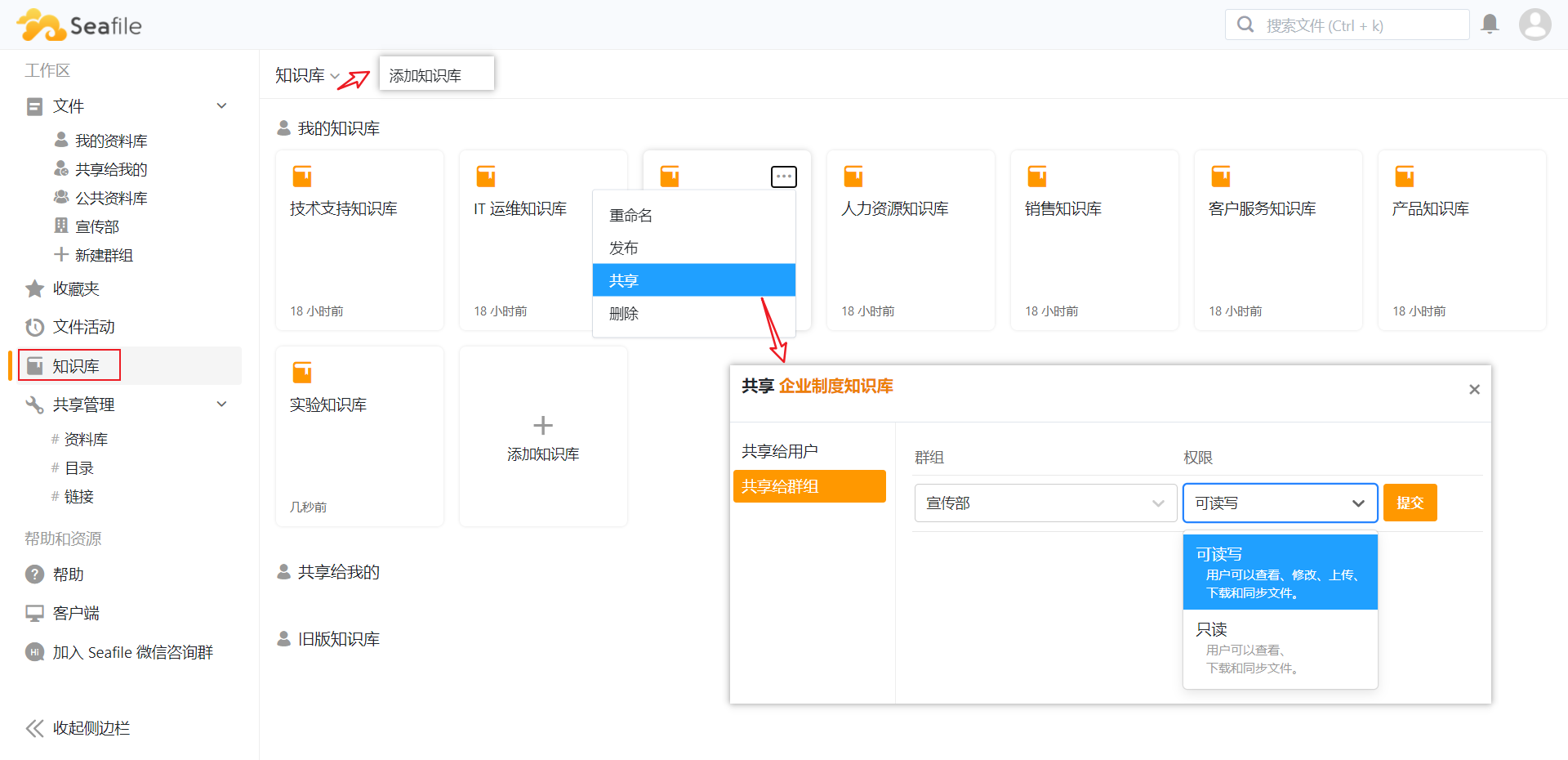Click 新建群组 in sidebar
Viewport: 1568px width, 760px height.
[x=104, y=255]
